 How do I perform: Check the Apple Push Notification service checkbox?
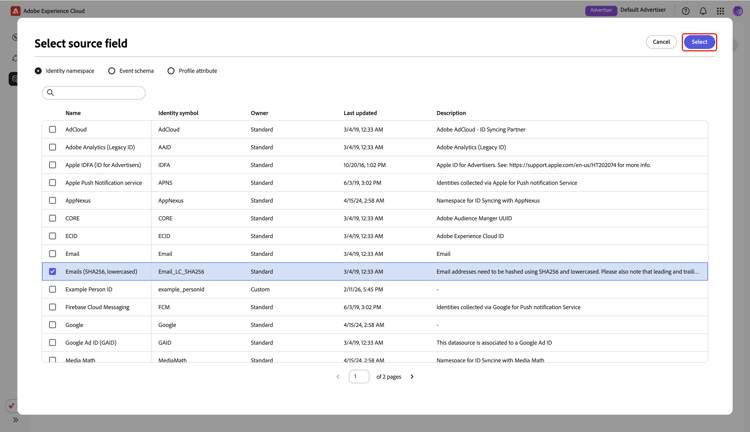[x=53, y=183]
